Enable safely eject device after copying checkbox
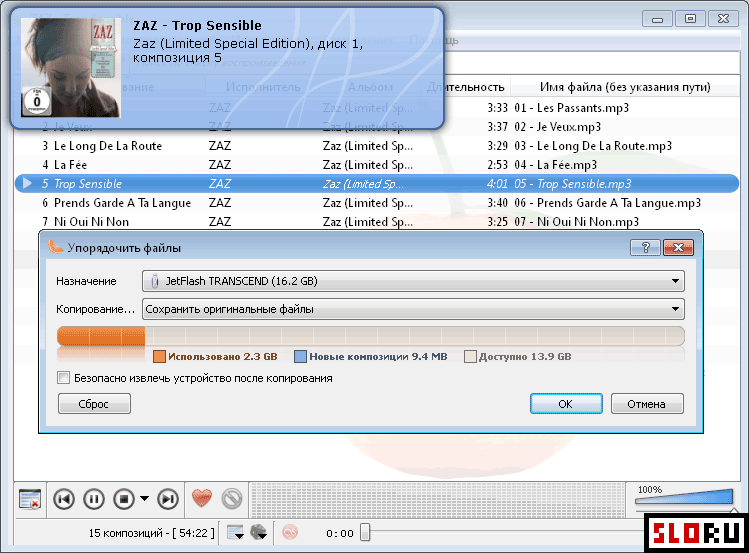The width and height of the screenshot is (749, 553). pos(64,378)
